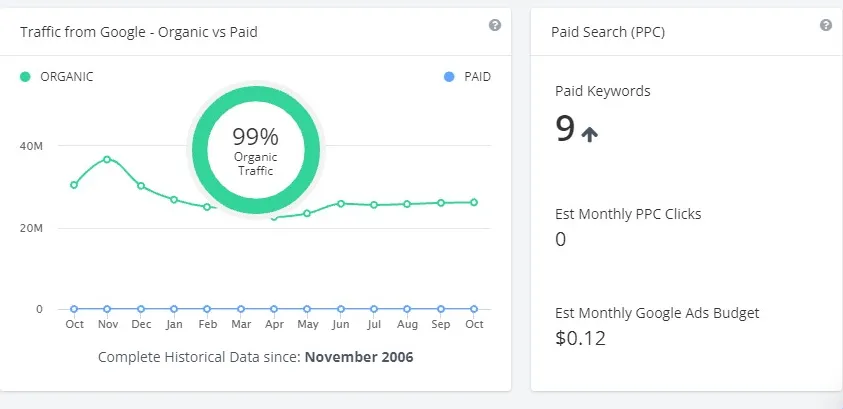Image resolution: width=843 pixels, height=409 pixels.
Task: Click the Jul x-axis label
Action: (374, 325)
